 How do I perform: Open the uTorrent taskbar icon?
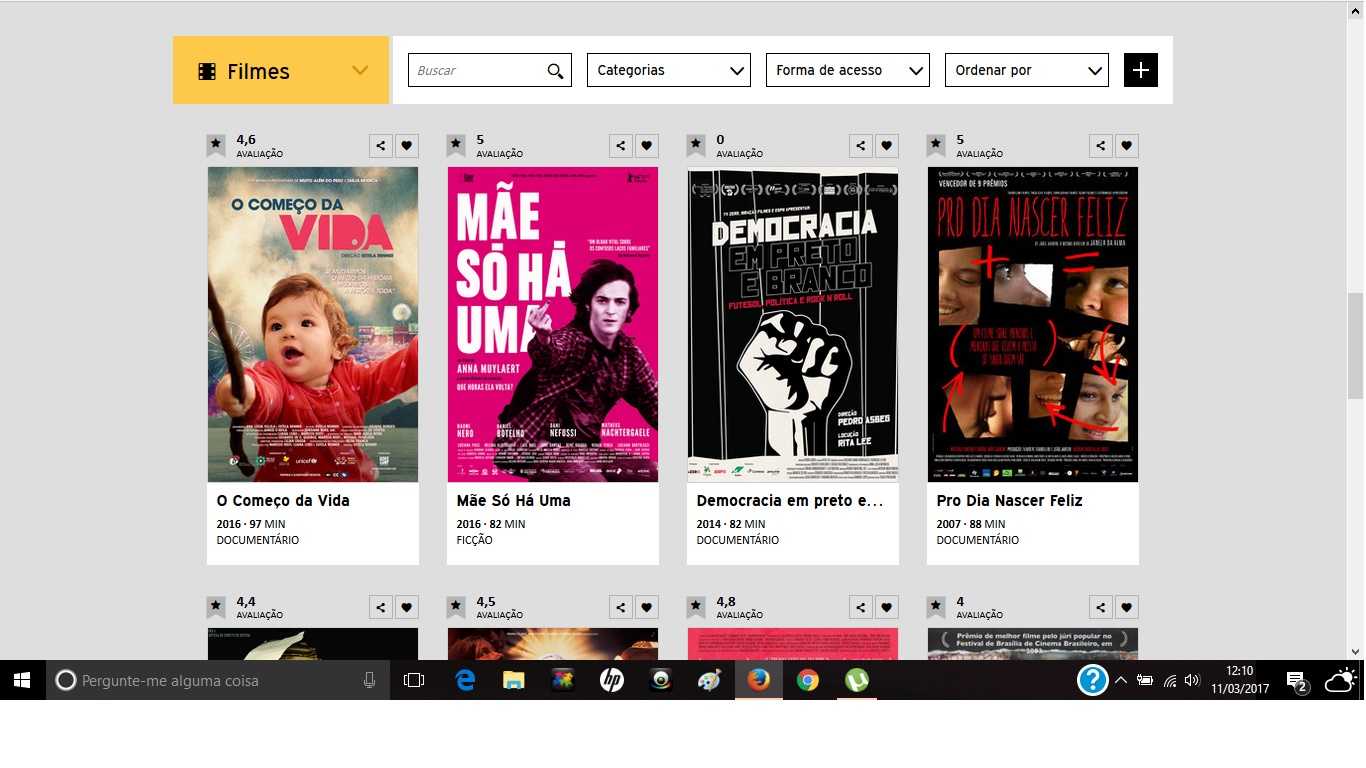click(857, 680)
